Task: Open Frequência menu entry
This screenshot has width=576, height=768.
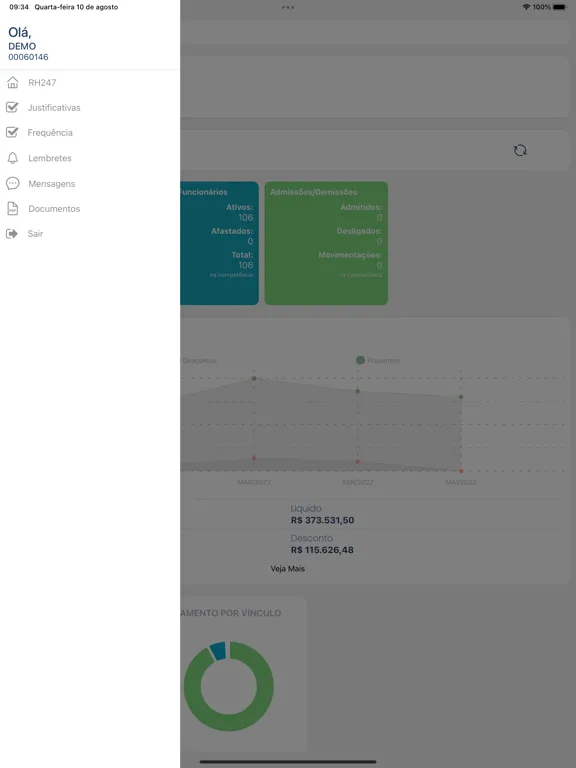Action: tap(50, 133)
